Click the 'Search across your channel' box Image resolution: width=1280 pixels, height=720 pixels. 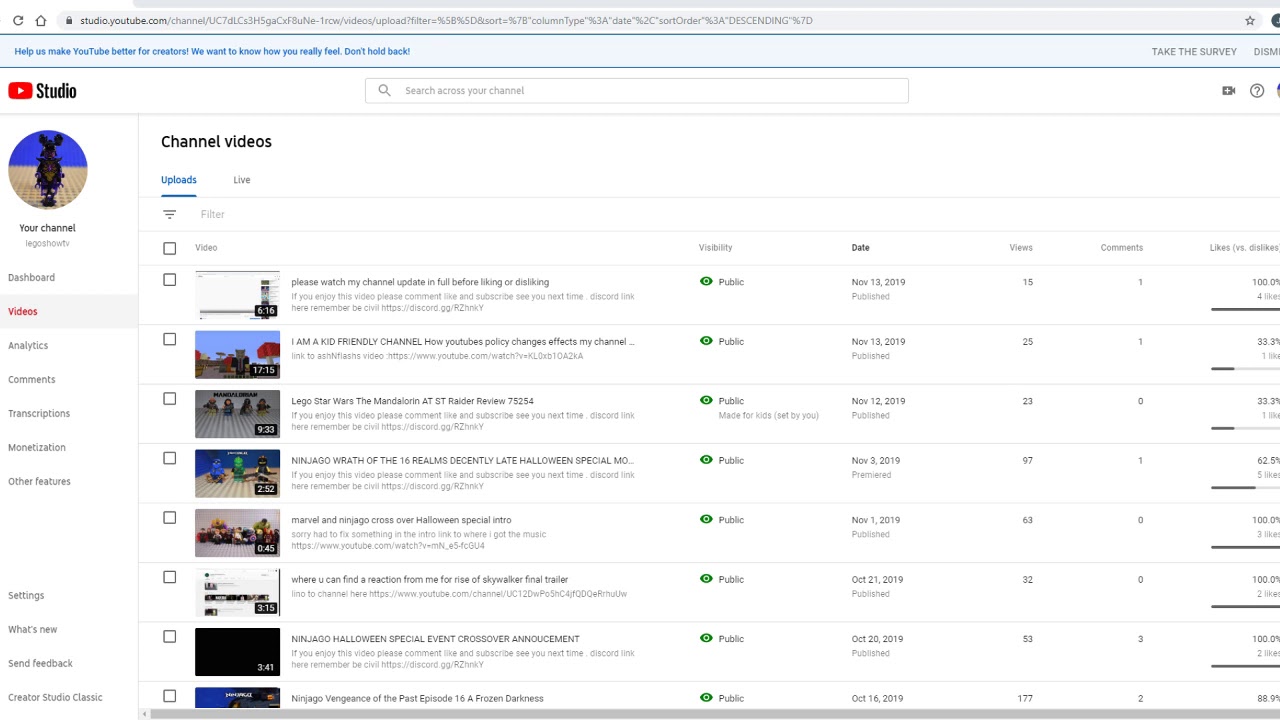(636, 91)
